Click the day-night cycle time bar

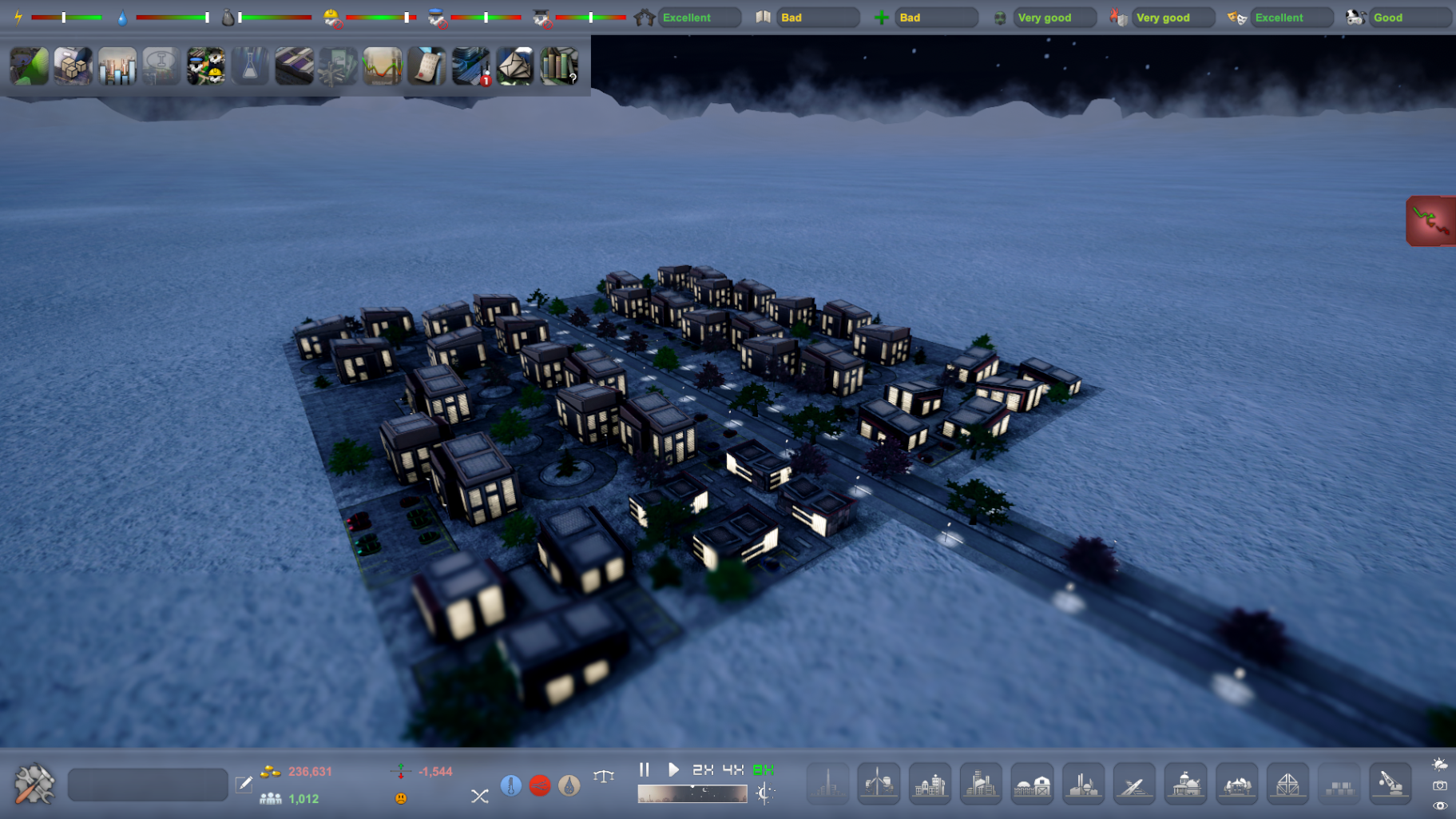(692, 793)
